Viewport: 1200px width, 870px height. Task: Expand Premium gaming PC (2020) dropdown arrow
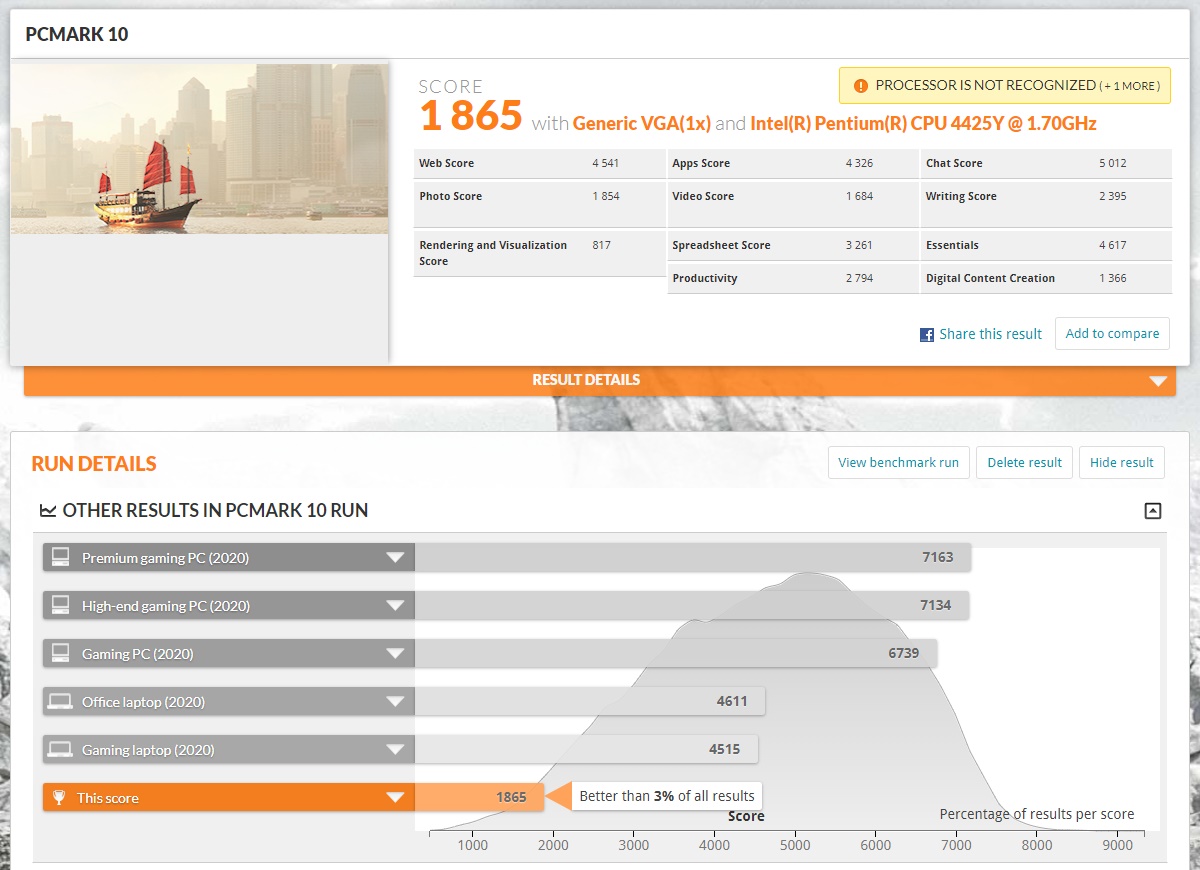[x=396, y=558]
